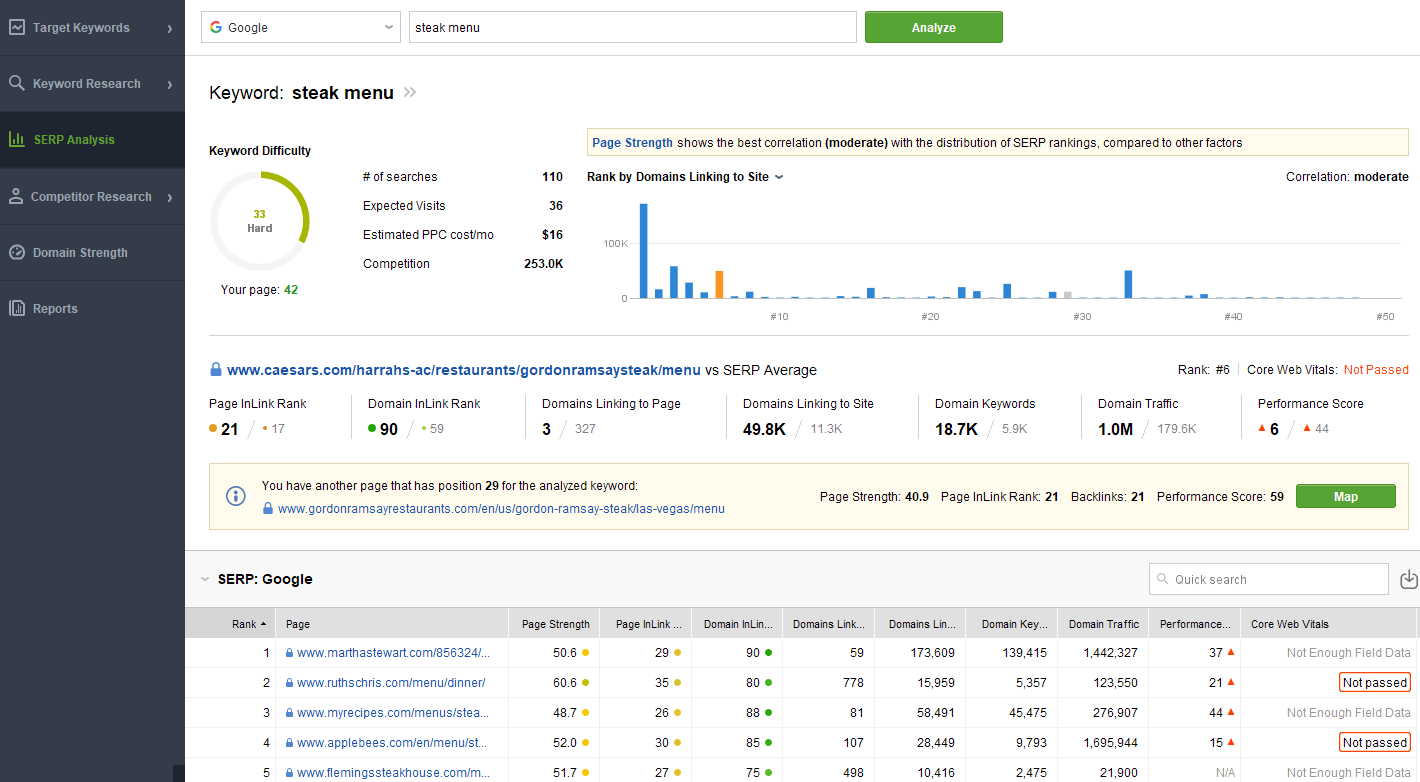Viewport: 1420px width, 782px height.
Task: Click the grey bar near #30 in chart
Action: click(1068, 295)
